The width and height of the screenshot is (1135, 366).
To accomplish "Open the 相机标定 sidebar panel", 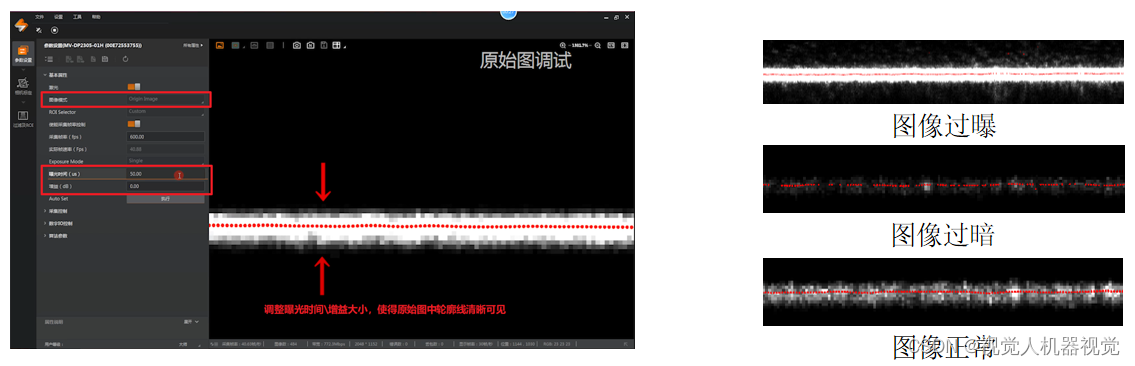I will pos(23,86).
